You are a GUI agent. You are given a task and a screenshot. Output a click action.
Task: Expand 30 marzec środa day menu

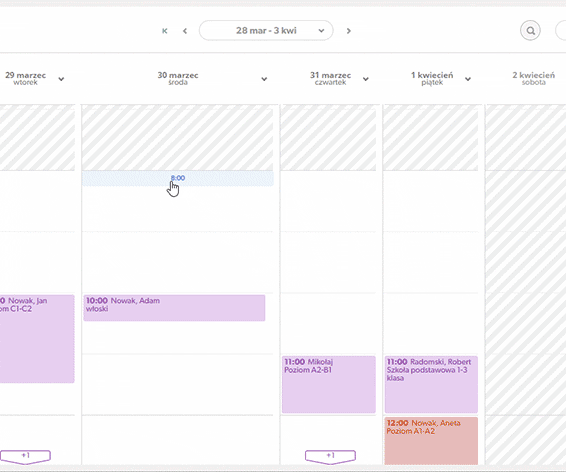pyautogui.click(x=264, y=79)
